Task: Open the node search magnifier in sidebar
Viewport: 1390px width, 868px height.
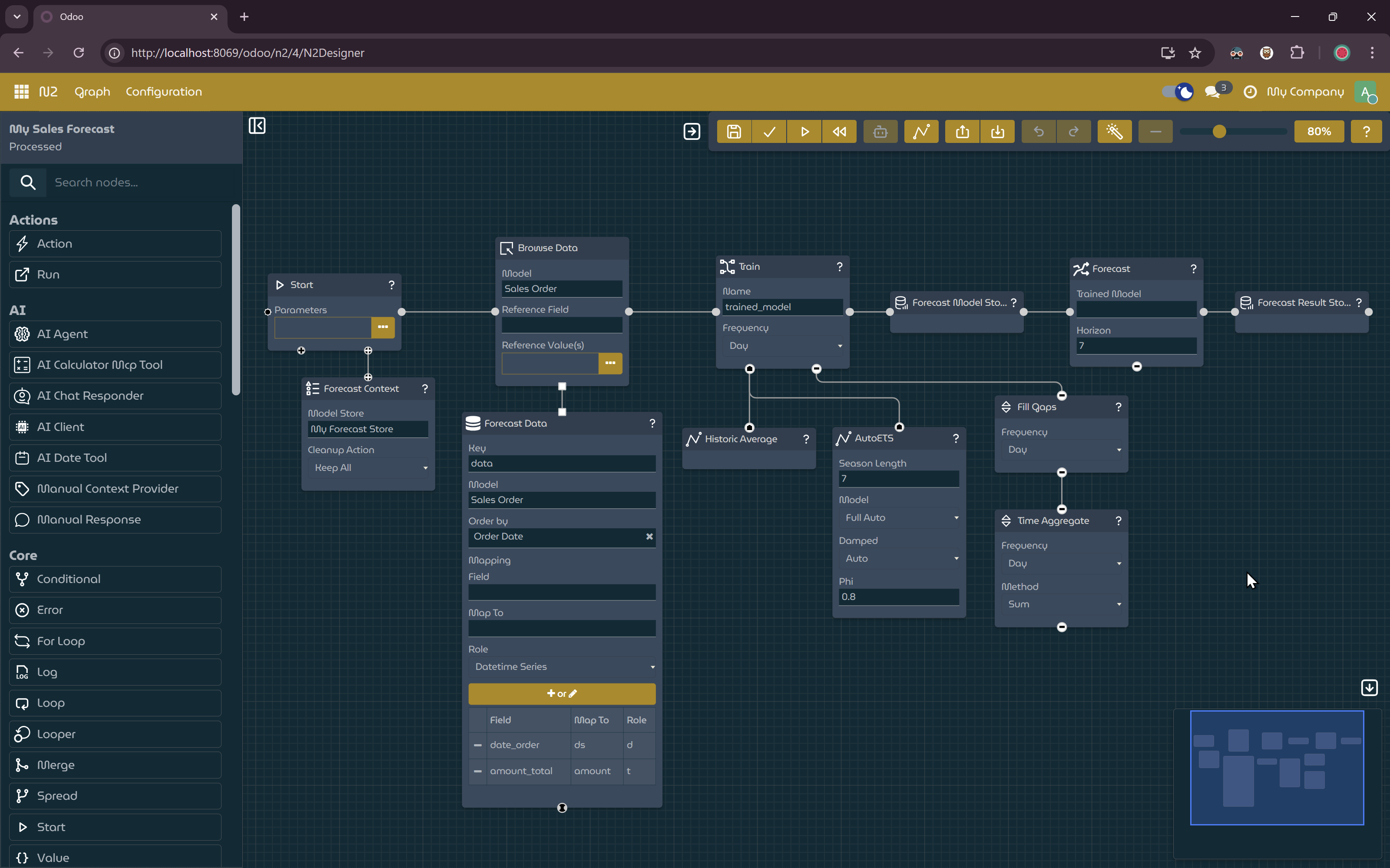Action: coord(27,182)
